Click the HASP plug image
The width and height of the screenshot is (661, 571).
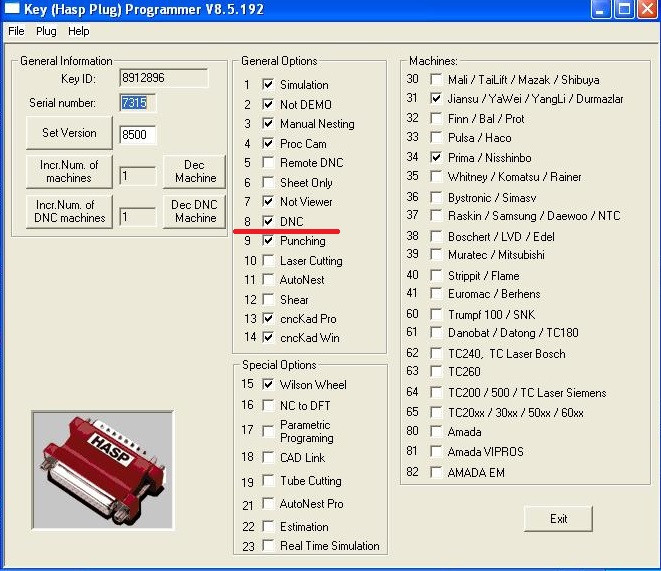pos(103,470)
